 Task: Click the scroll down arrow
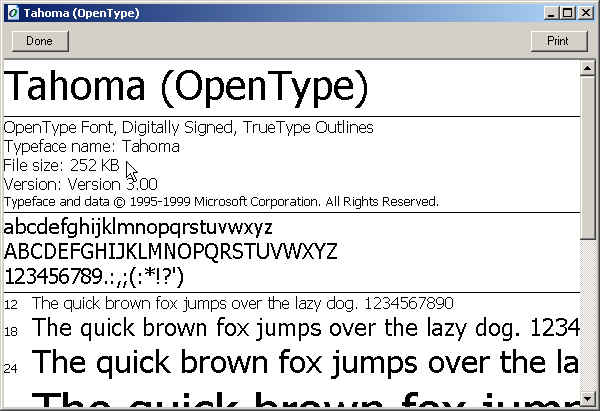[587, 398]
